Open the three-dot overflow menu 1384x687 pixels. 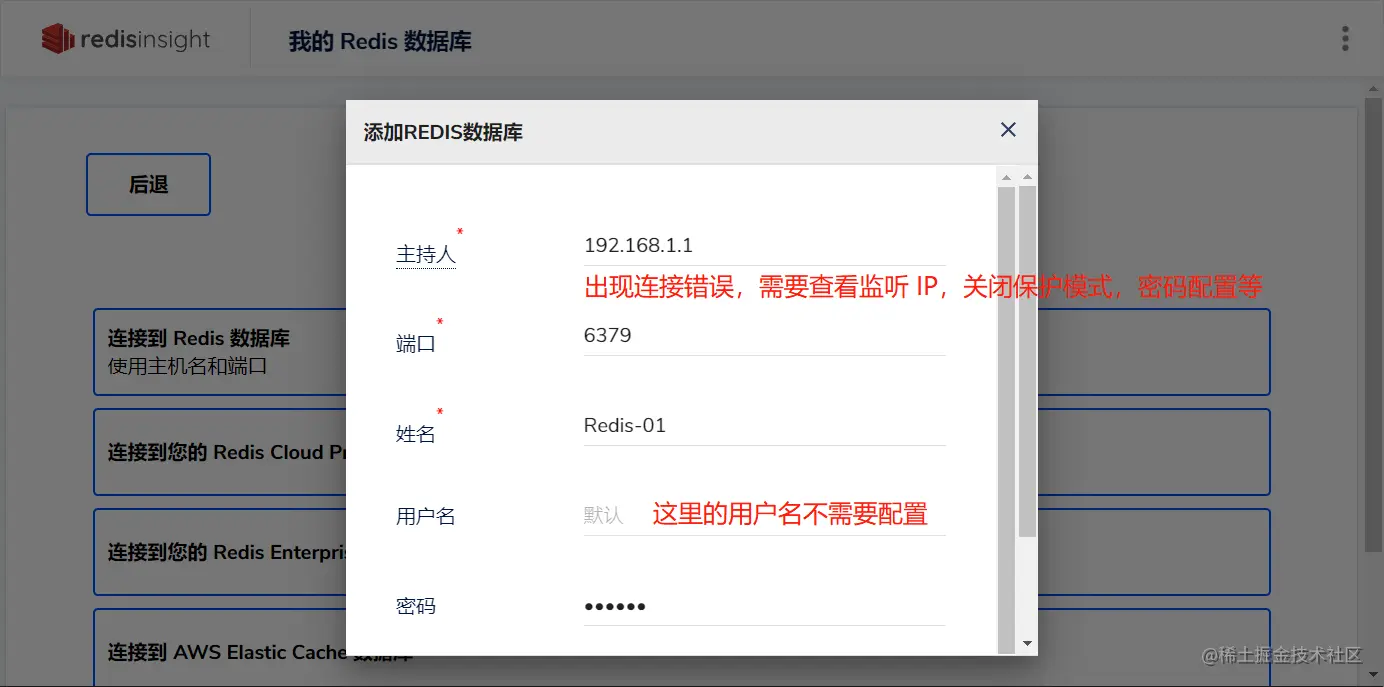(1345, 38)
